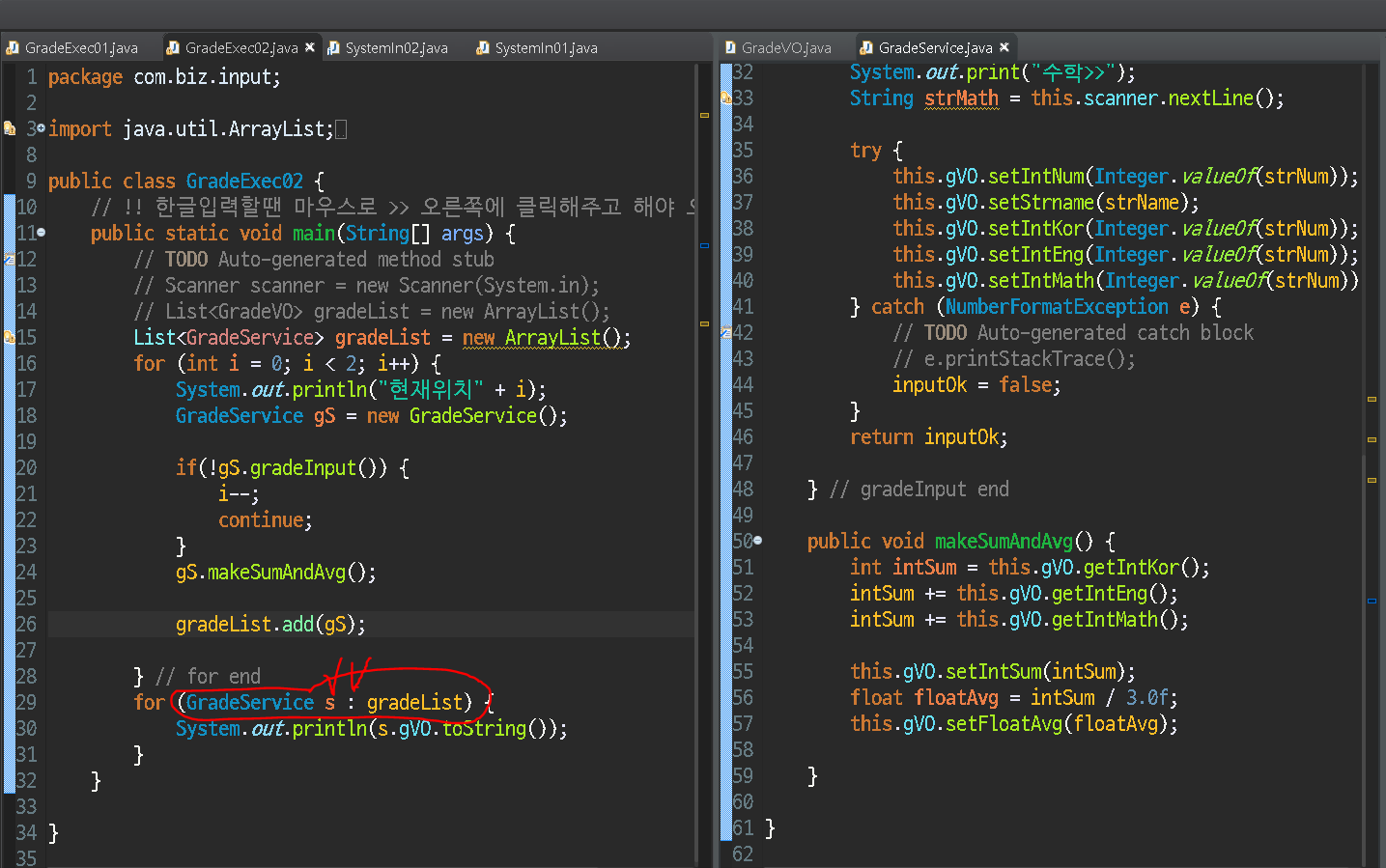
Task: Jump to blue task marker in GradeService overview ruler
Action: tap(1372, 601)
